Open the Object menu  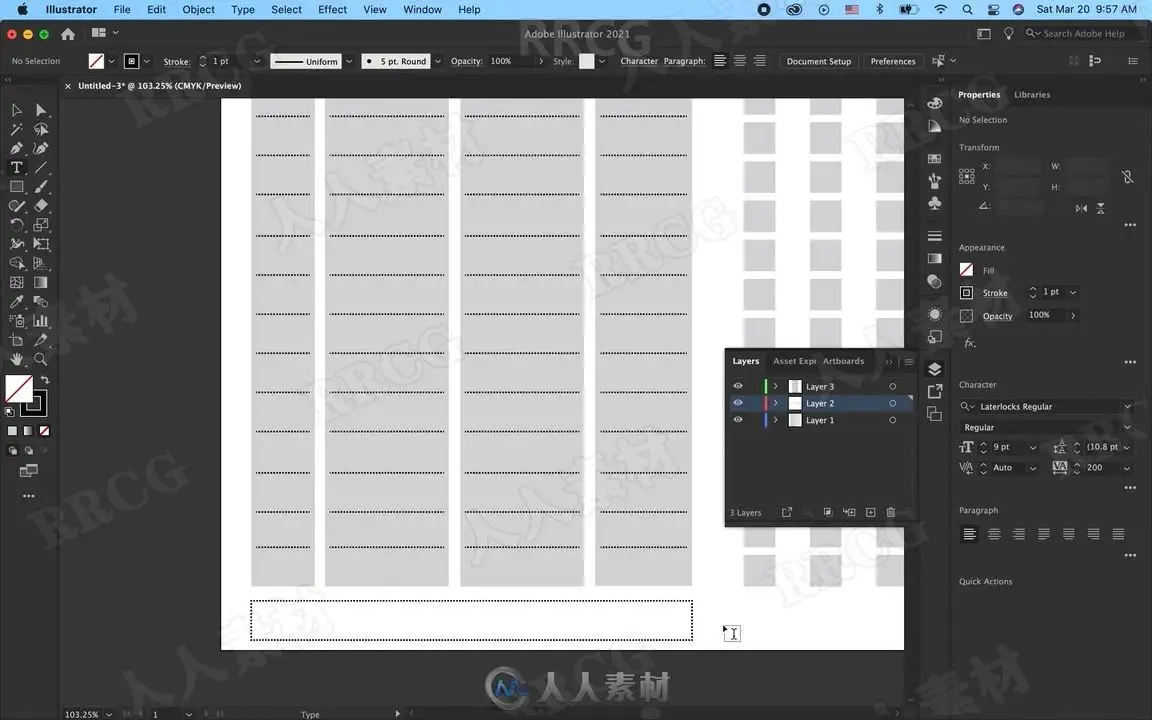point(198,10)
